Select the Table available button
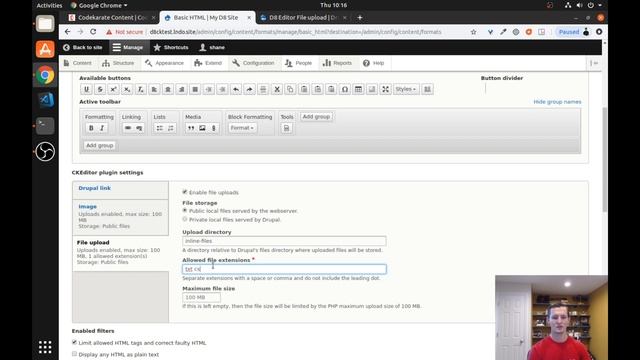The image size is (640, 360). (x=358, y=89)
